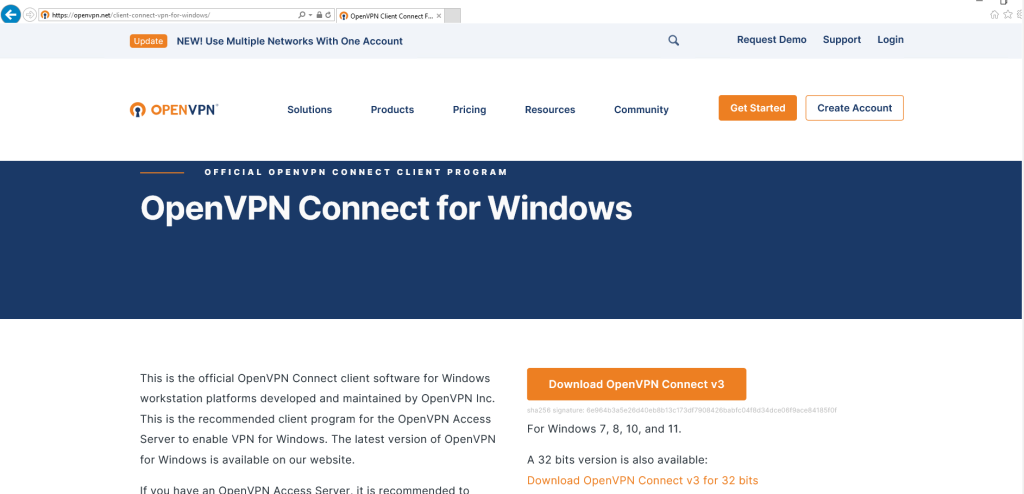Viewport: 1024px width, 494px height.
Task: Click 'A 32 bits version is also available:' text
Action: point(617,460)
